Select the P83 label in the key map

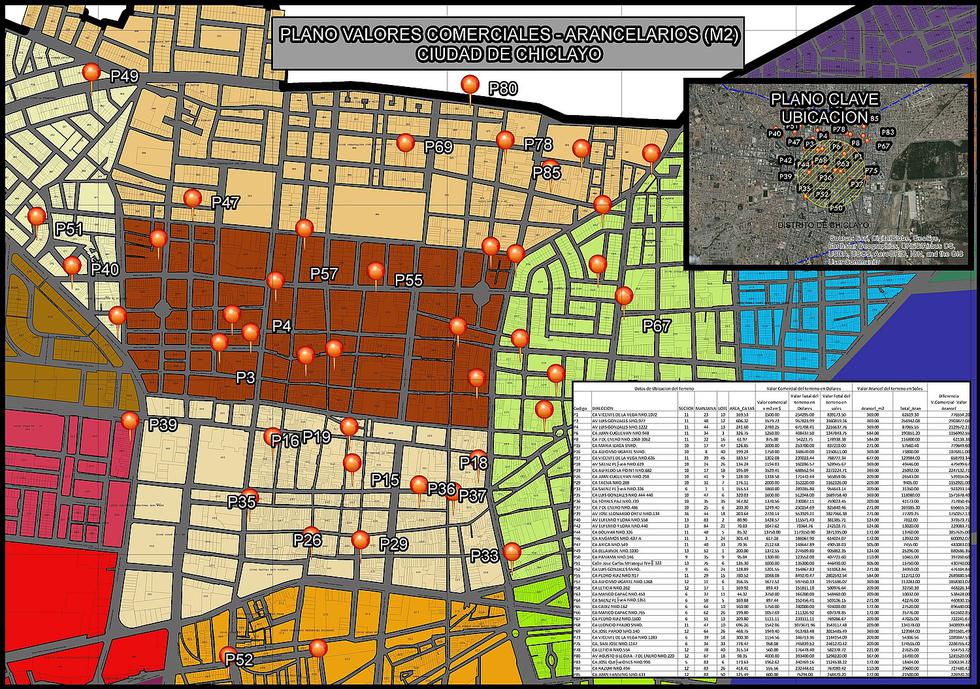point(888,133)
